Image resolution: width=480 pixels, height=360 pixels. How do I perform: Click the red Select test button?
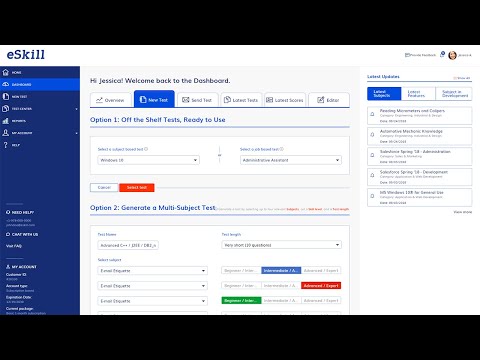pos(137,188)
